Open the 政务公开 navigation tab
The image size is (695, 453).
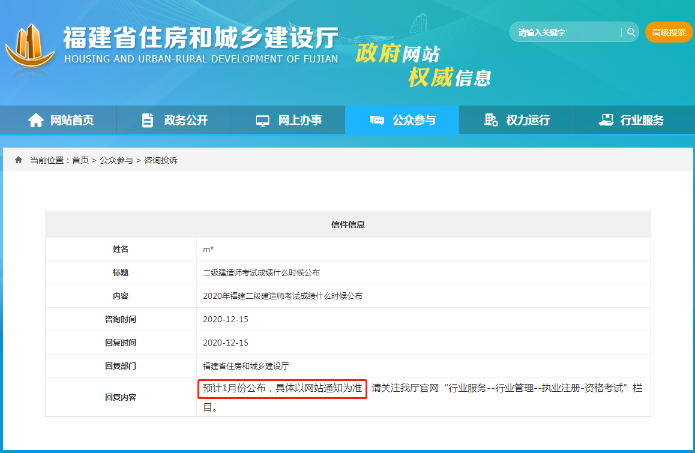pos(173,120)
